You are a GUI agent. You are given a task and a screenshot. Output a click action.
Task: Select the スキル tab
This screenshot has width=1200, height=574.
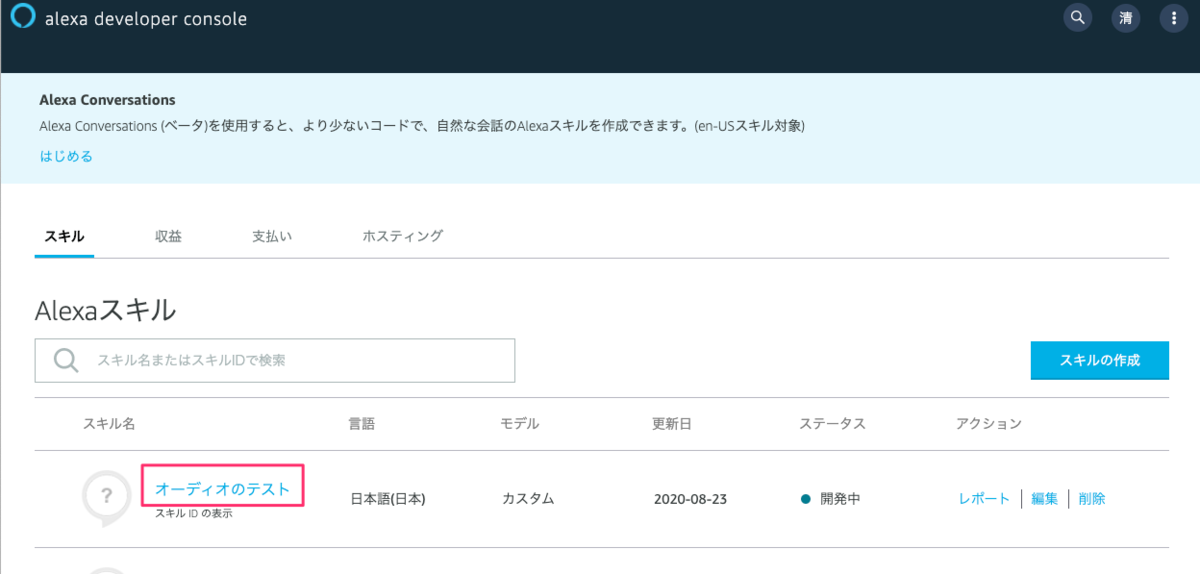pos(64,237)
